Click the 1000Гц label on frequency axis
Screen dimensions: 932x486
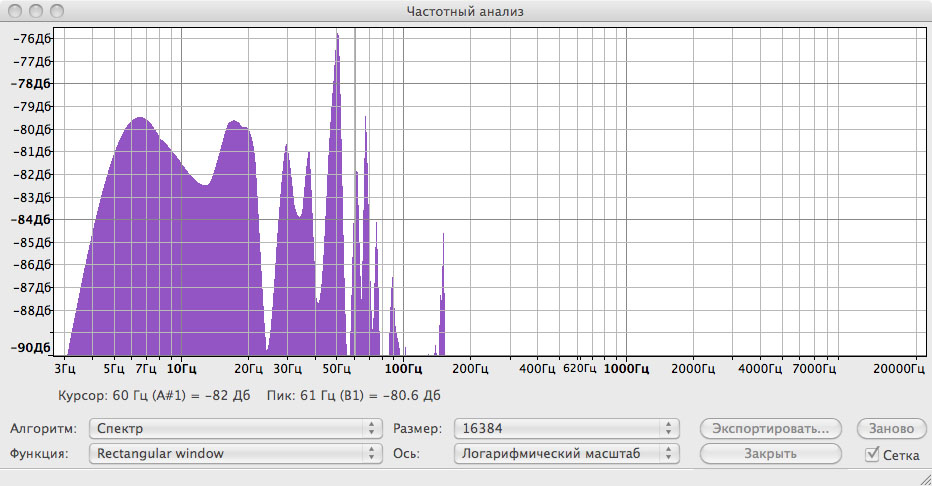(627, 368)
